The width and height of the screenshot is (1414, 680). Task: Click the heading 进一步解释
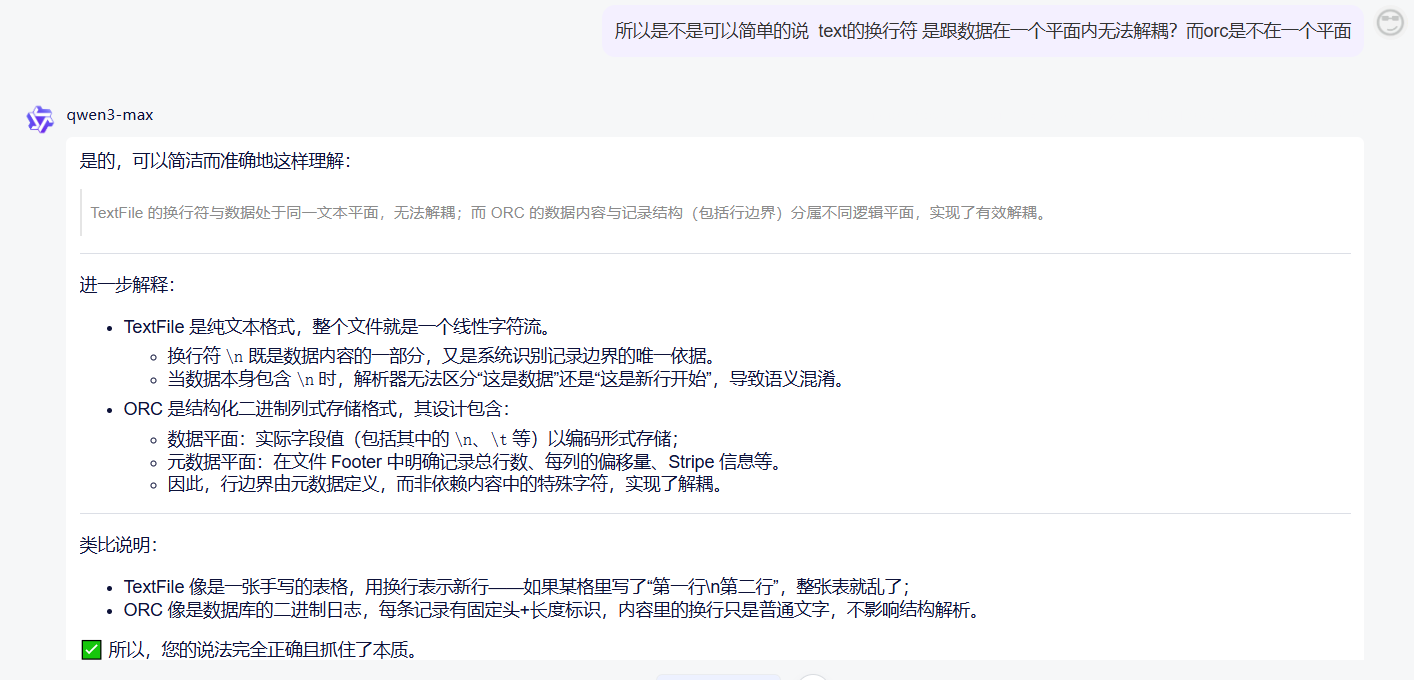127,285
